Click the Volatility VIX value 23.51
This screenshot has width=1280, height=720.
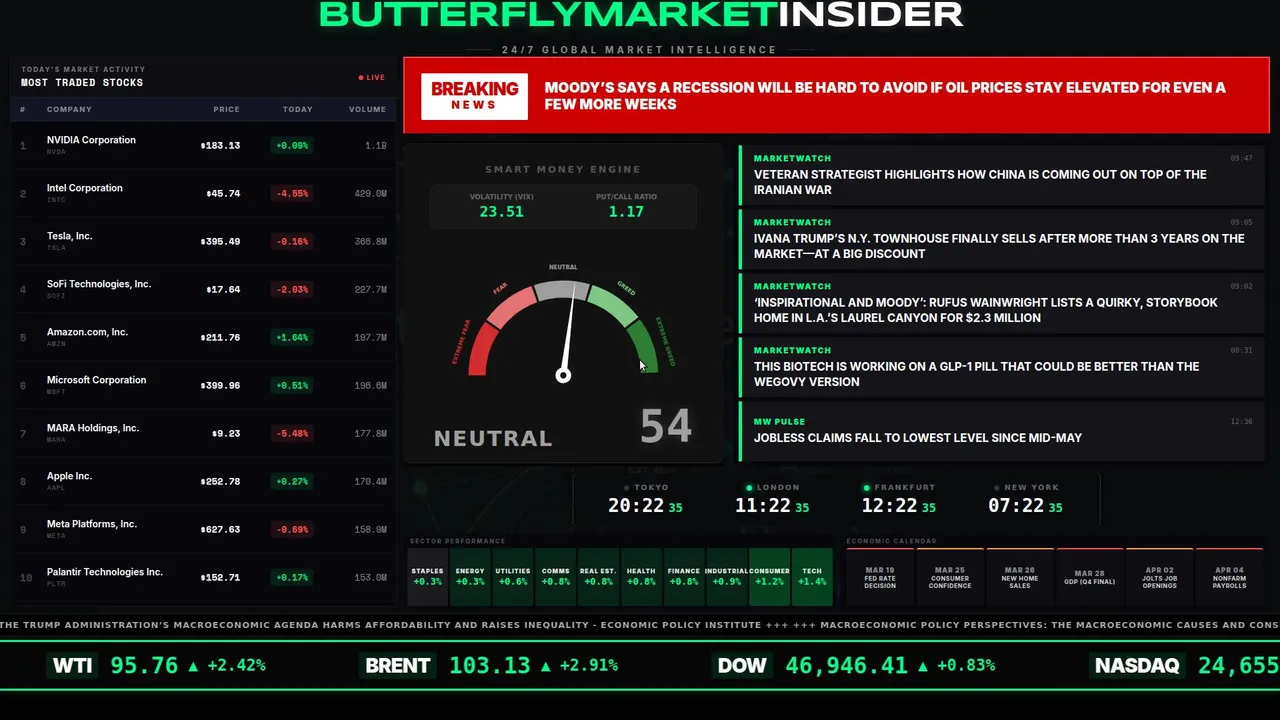pyautogui.click(x=501, y=212)
